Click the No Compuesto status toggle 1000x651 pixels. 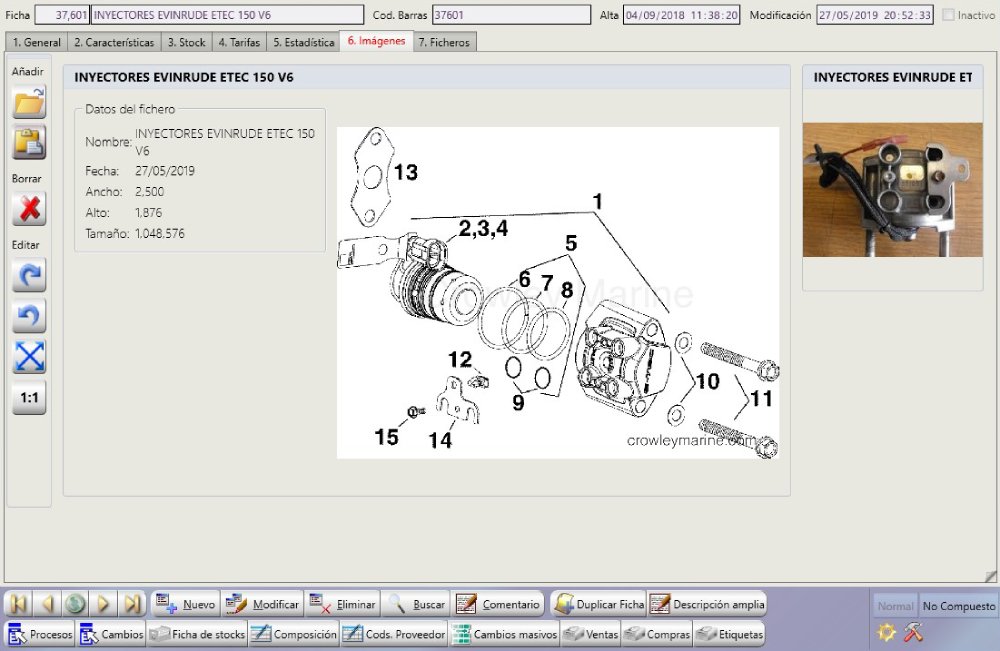pos(958,606)
